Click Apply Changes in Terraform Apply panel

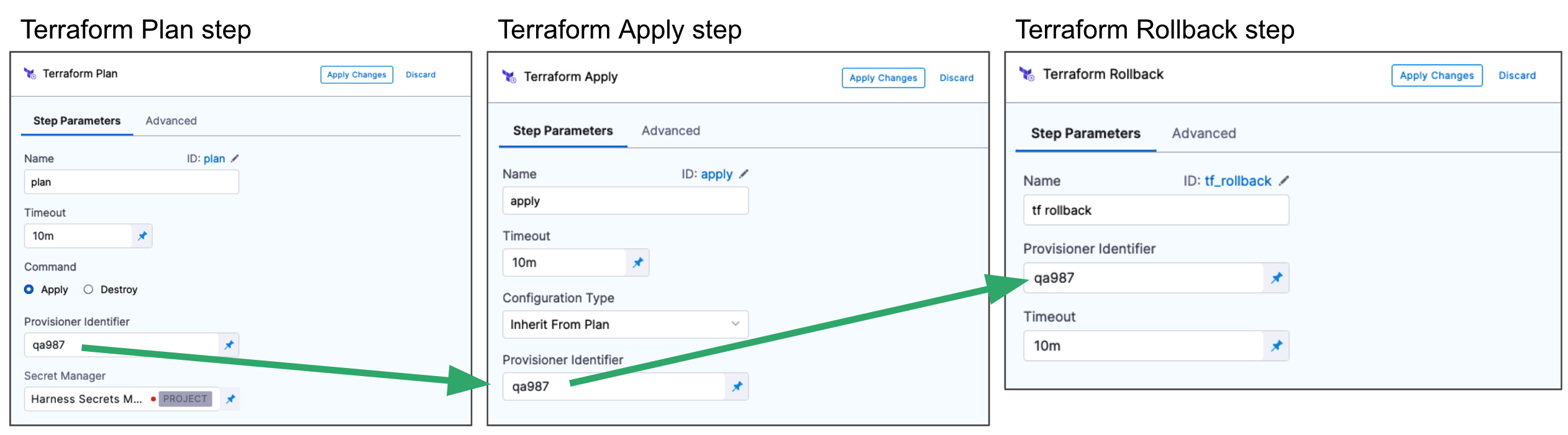[883, 78]
